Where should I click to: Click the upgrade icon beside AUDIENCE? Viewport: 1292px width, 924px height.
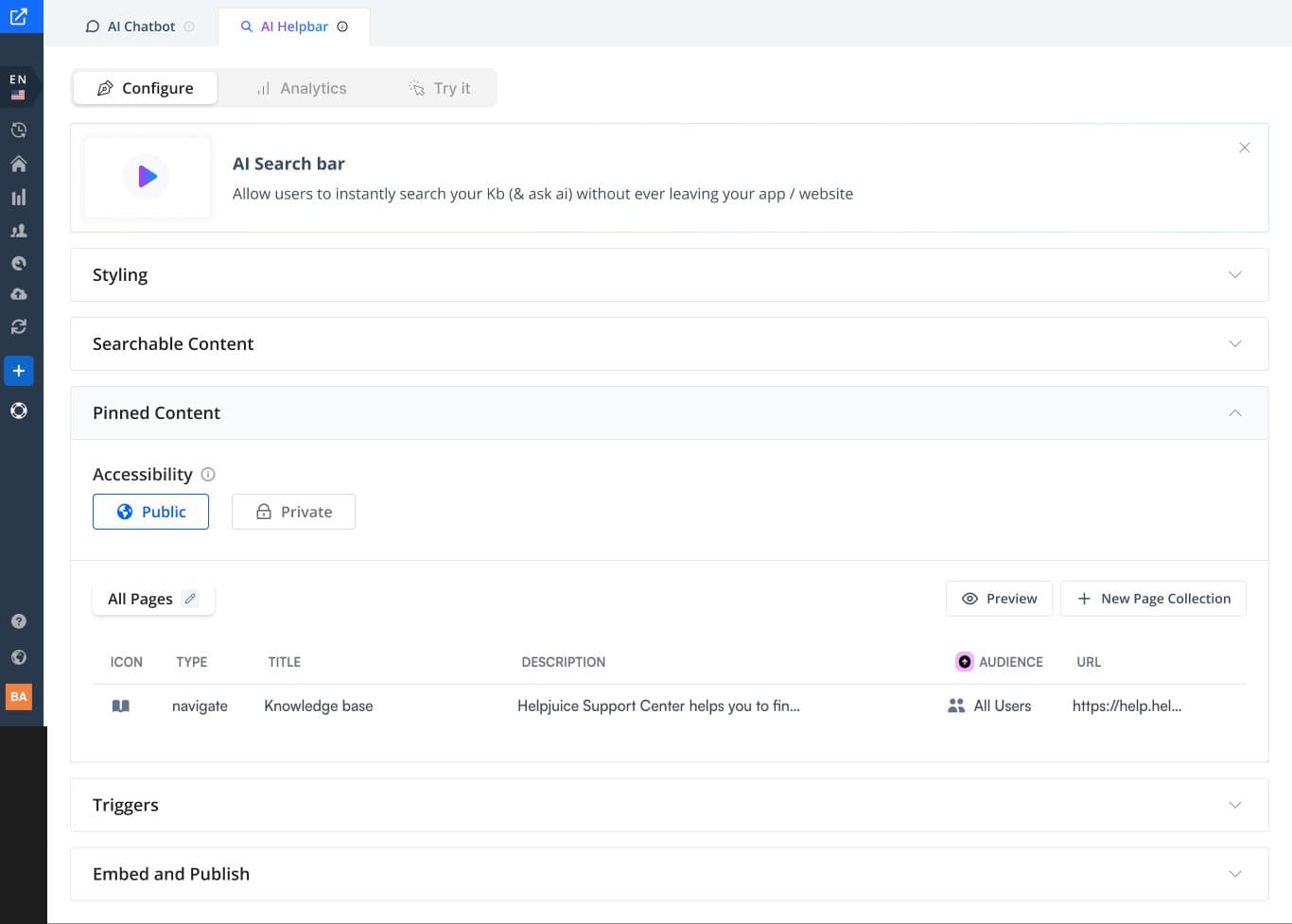point(964,662)
